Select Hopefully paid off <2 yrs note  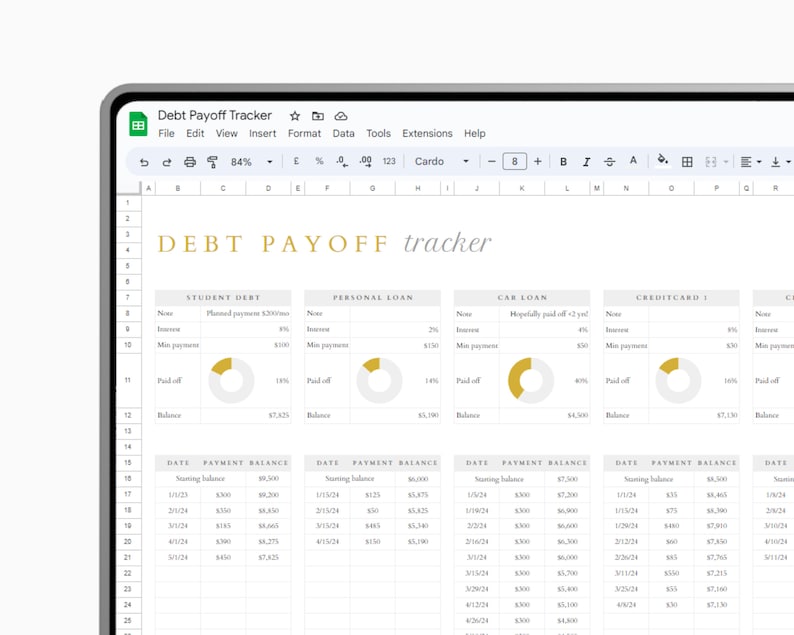click(x=545, y=314)
